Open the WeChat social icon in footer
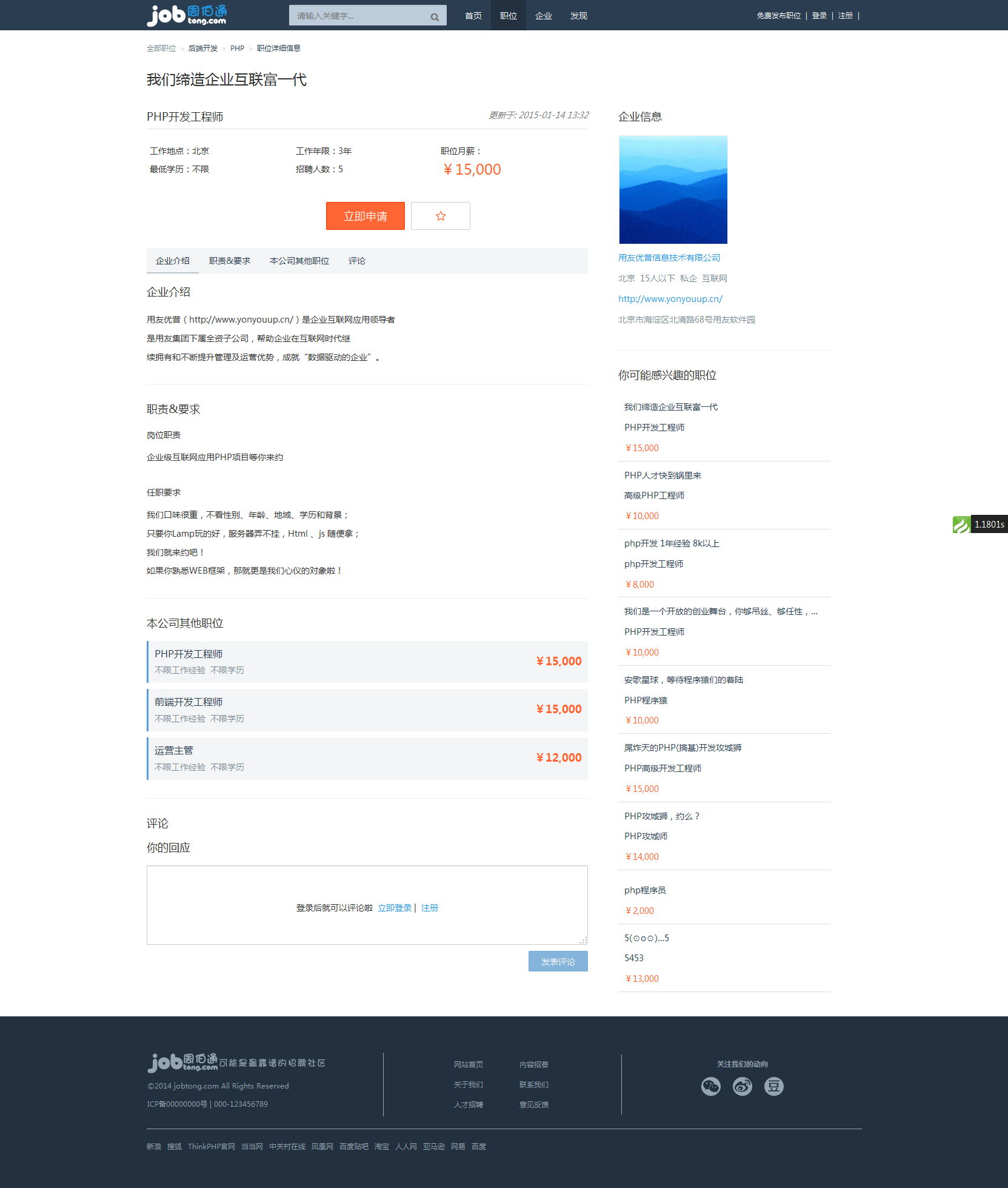 pyautogui.click(x=711, y=1086)
